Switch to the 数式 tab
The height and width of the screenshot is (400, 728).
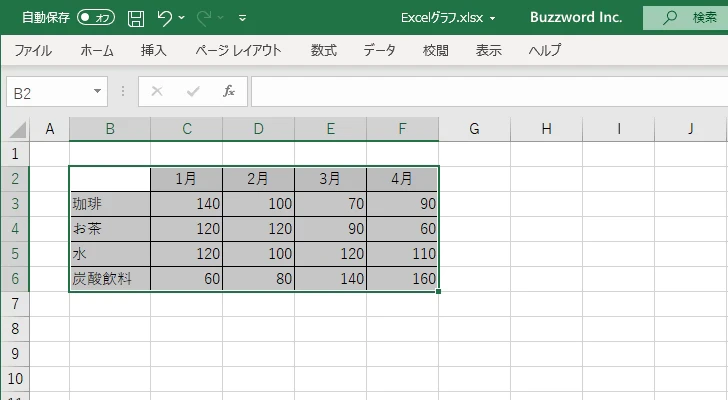click(324, 50)
